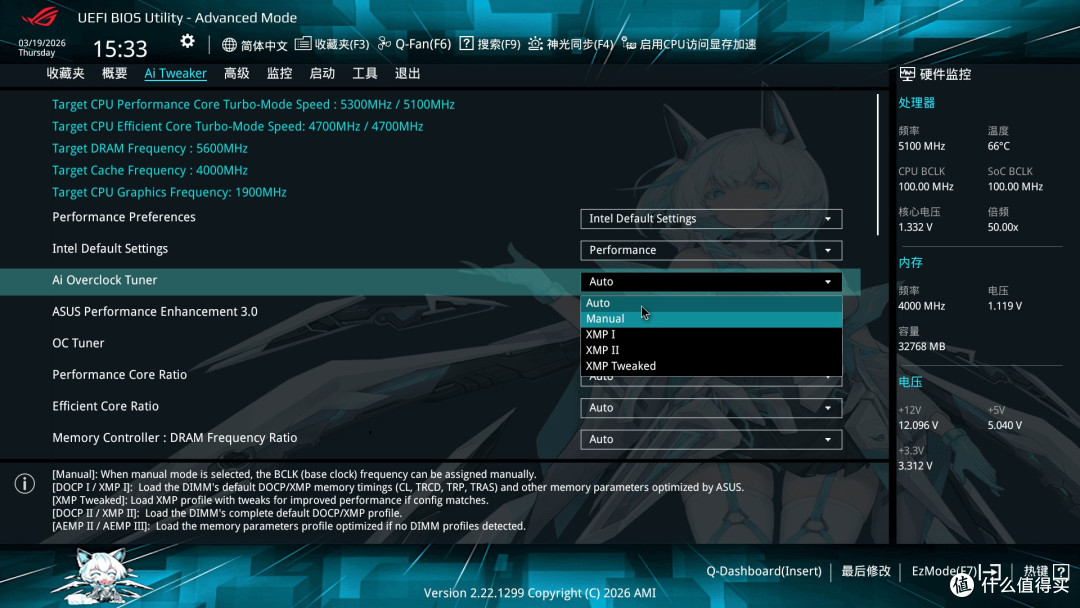Click the 66°C temperature reading
Viewport: 1080px width, 608px height.
pyautogui.click(x=998, y=146)
